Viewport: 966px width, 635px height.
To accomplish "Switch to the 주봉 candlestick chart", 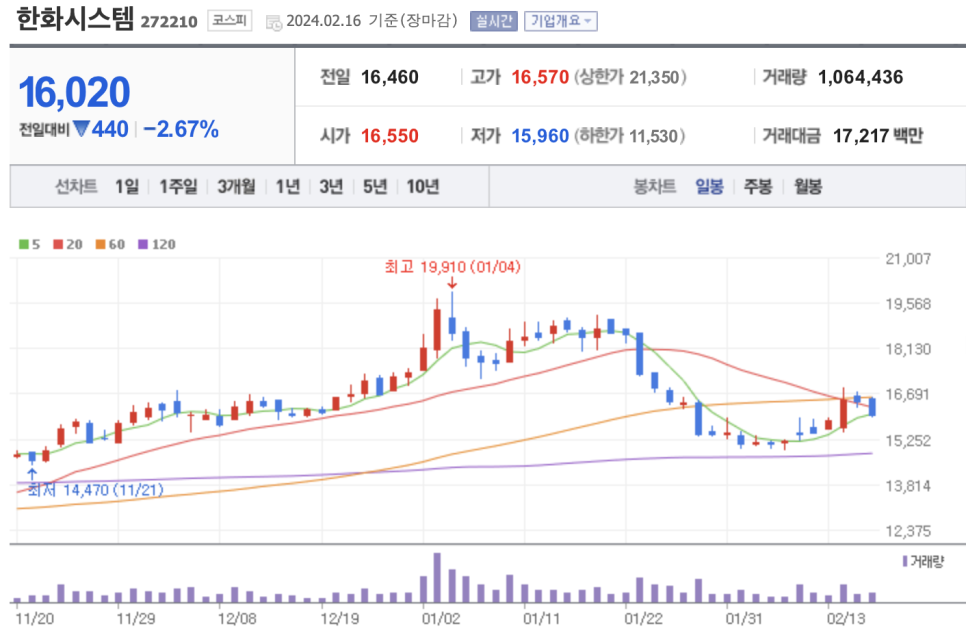I will 758,187.
